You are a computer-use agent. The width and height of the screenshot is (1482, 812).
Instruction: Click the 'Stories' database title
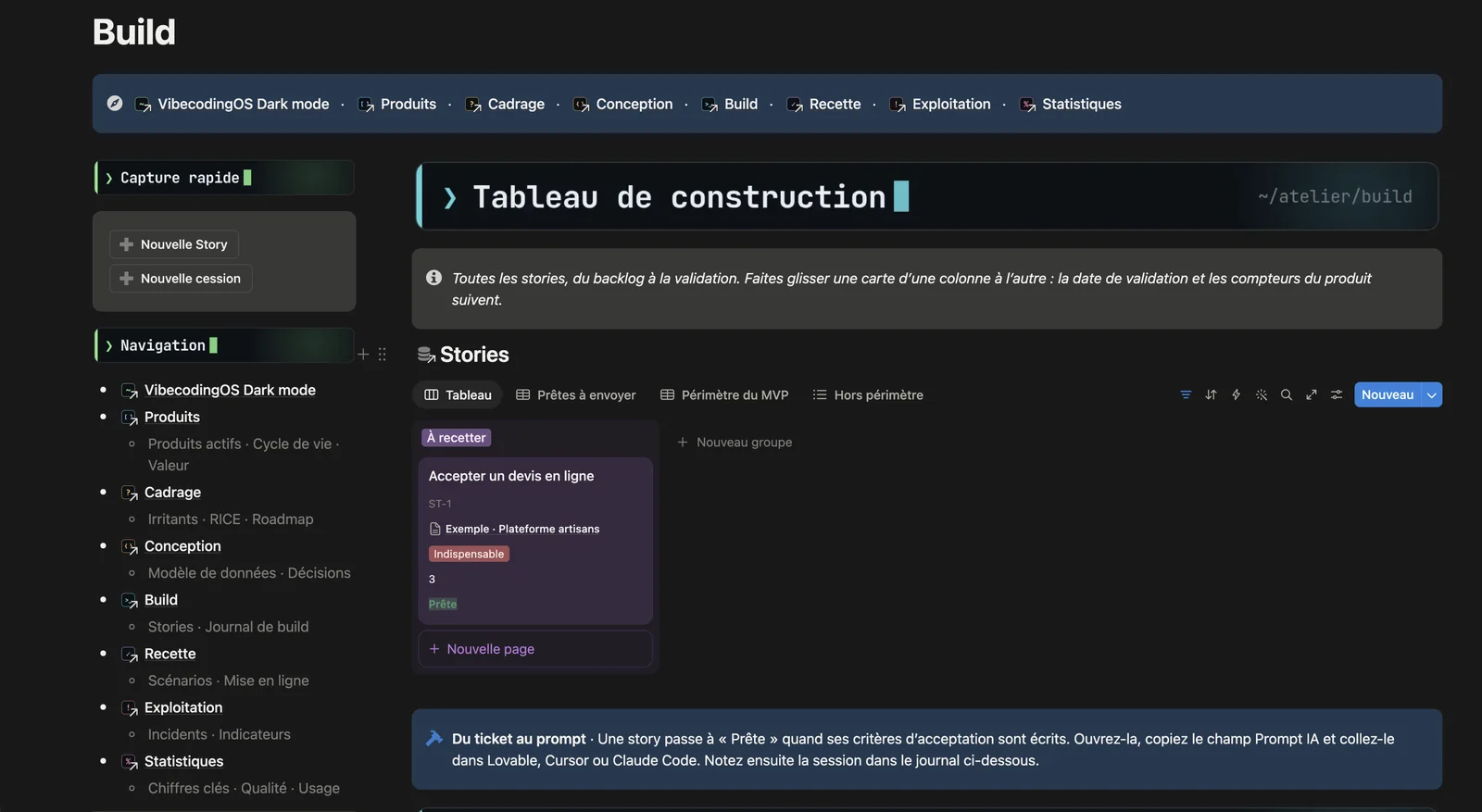[x=474, y=355]
